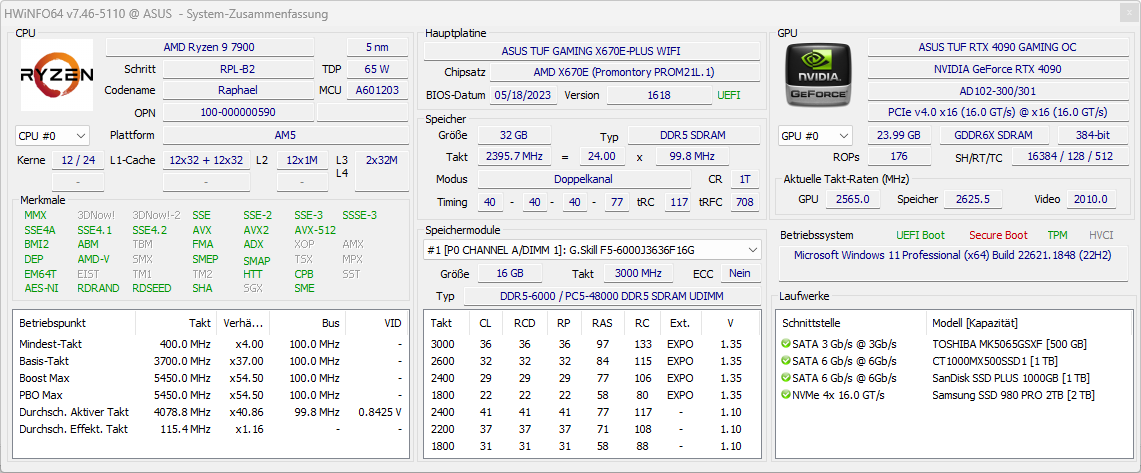This screenshot has width=1141, height=473.
Task: Click the GPU clock 2565.0 field
Action: [x=852, y=199]
